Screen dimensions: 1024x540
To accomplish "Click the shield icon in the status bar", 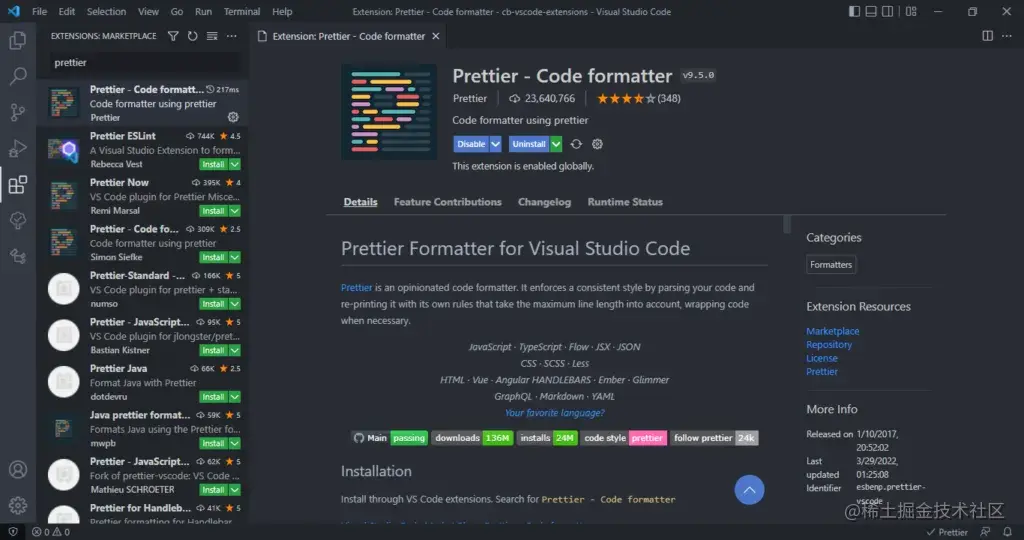I will [12, 532].
